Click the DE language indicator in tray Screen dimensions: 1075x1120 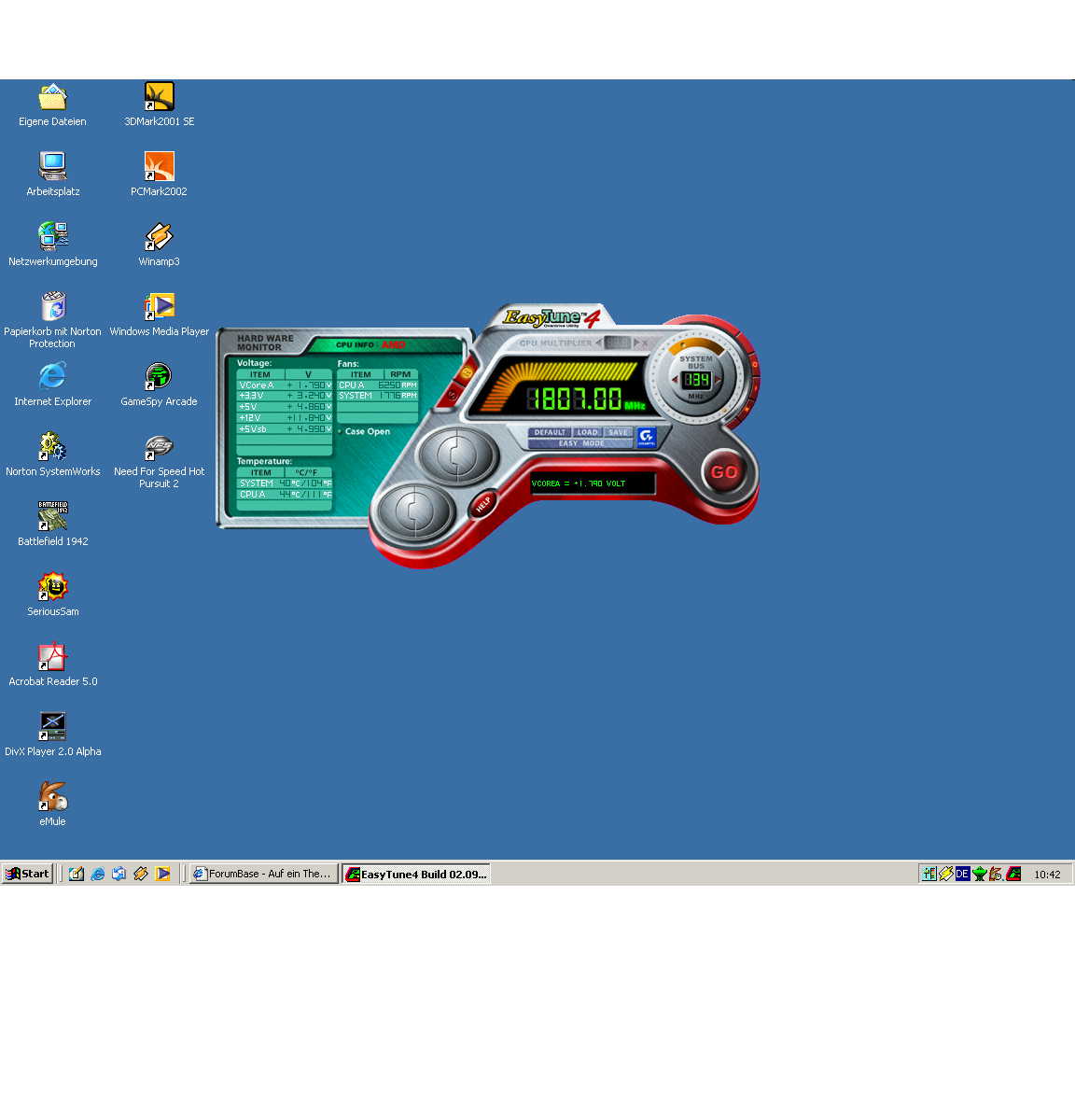pyautogui.click(x=962, y=874)
